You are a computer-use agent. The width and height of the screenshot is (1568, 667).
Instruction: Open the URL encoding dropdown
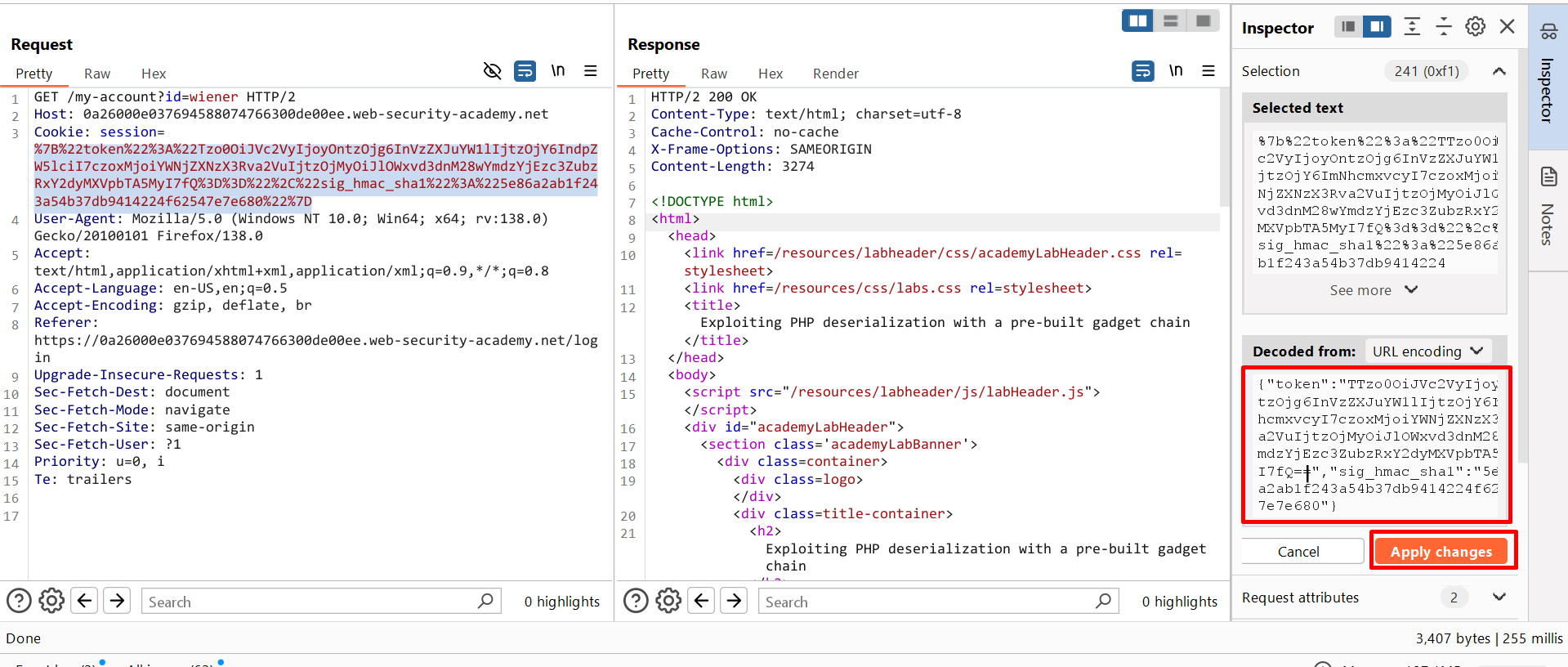click(x=1427, y=351)
